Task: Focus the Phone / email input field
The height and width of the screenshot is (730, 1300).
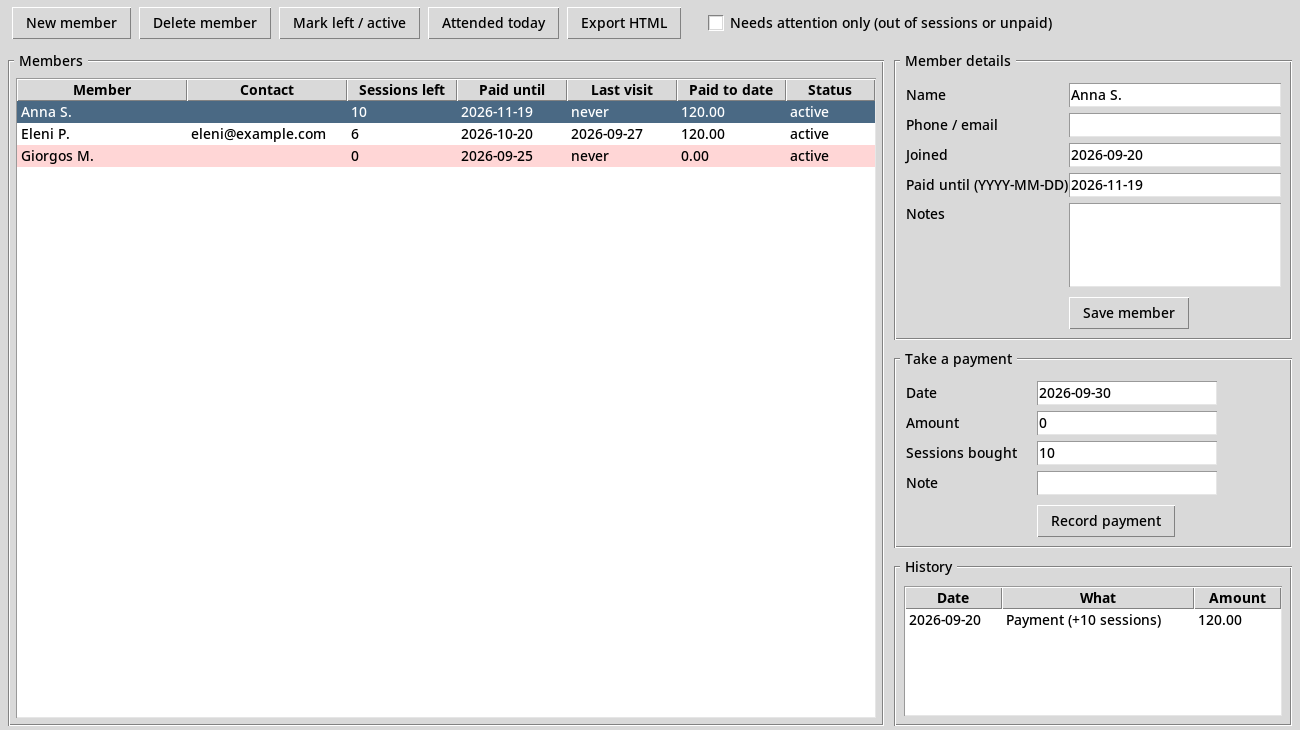Action: 1175,125
